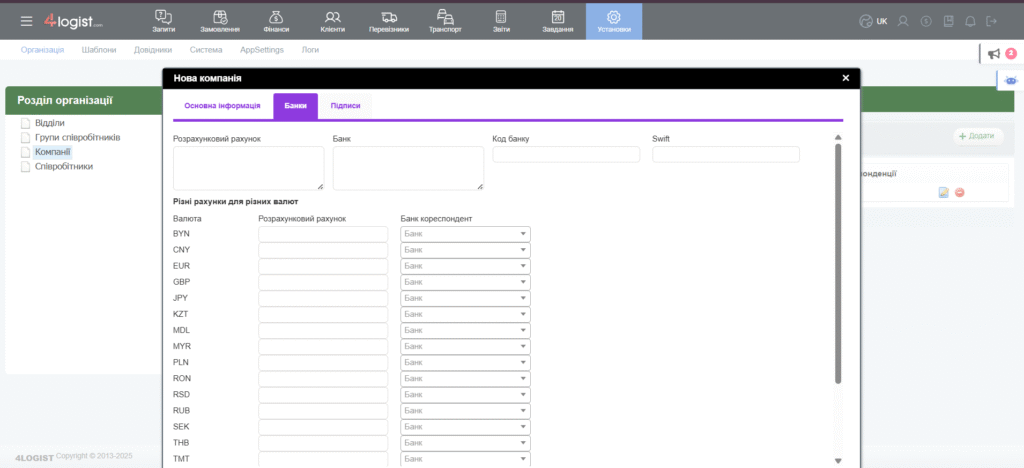The height and width of the screenshot is (468, 1024).
Task: Switch to the Основна інформація tab
Action: pyautogui.click(x=222, y=105)
